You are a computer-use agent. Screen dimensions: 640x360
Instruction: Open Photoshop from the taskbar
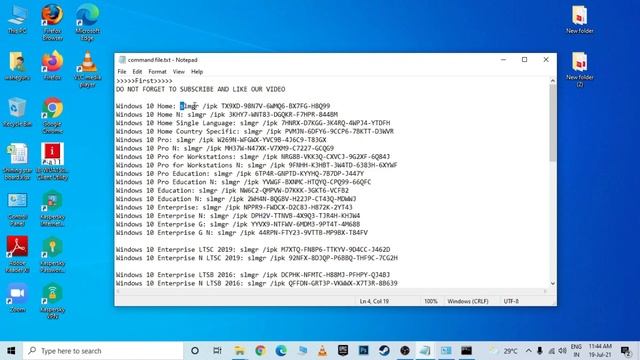tap(363, 351)
